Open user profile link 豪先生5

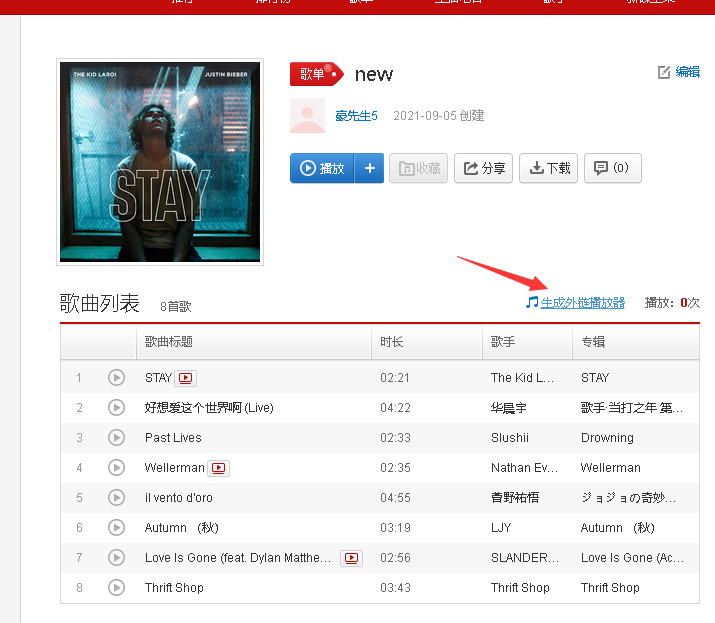356,116
